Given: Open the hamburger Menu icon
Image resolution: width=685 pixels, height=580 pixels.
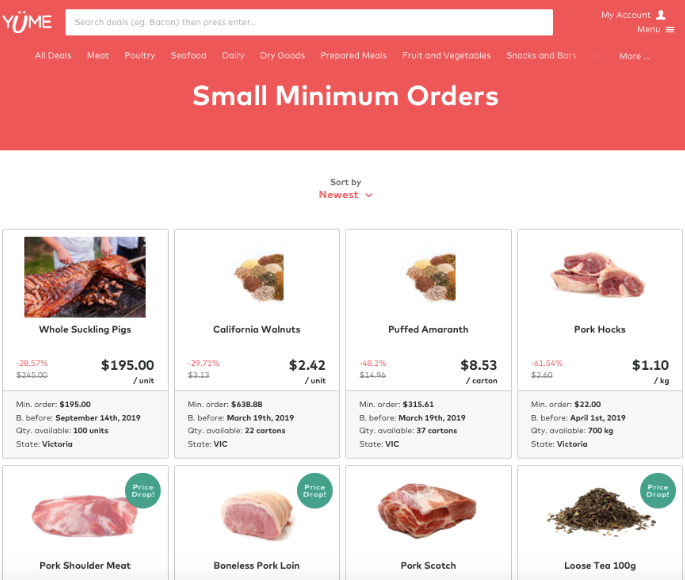Looking at the screenshot, I should (x=670, y=30).
